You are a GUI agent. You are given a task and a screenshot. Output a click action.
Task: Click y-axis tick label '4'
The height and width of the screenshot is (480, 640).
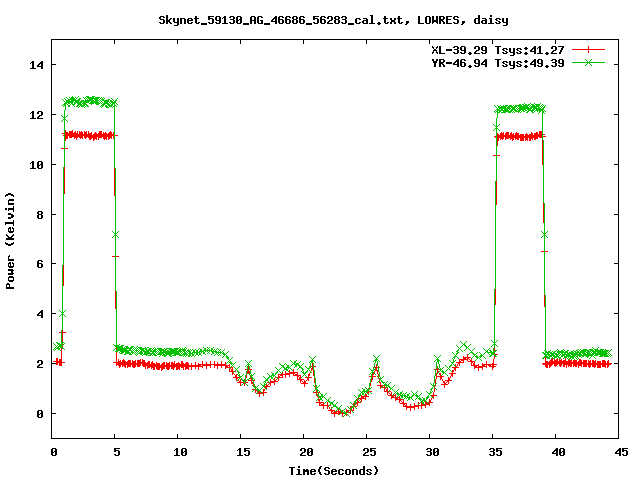tap(40, 314)
